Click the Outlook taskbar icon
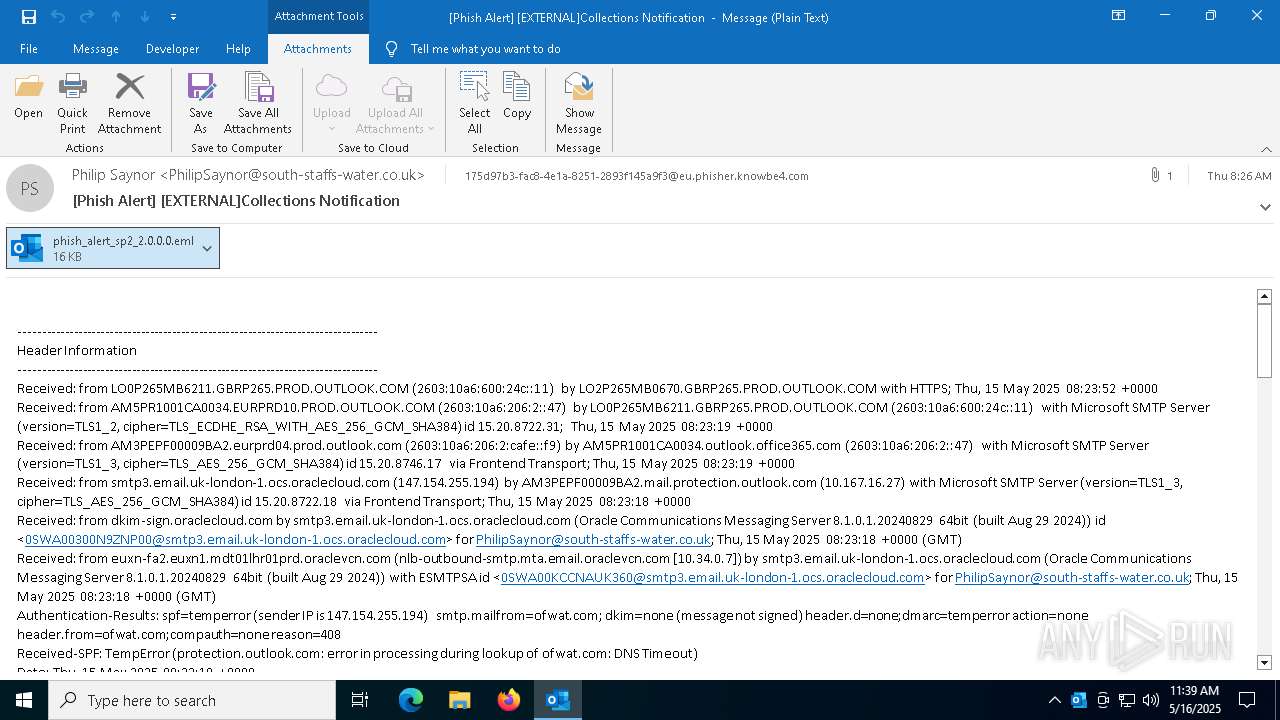 557,700
